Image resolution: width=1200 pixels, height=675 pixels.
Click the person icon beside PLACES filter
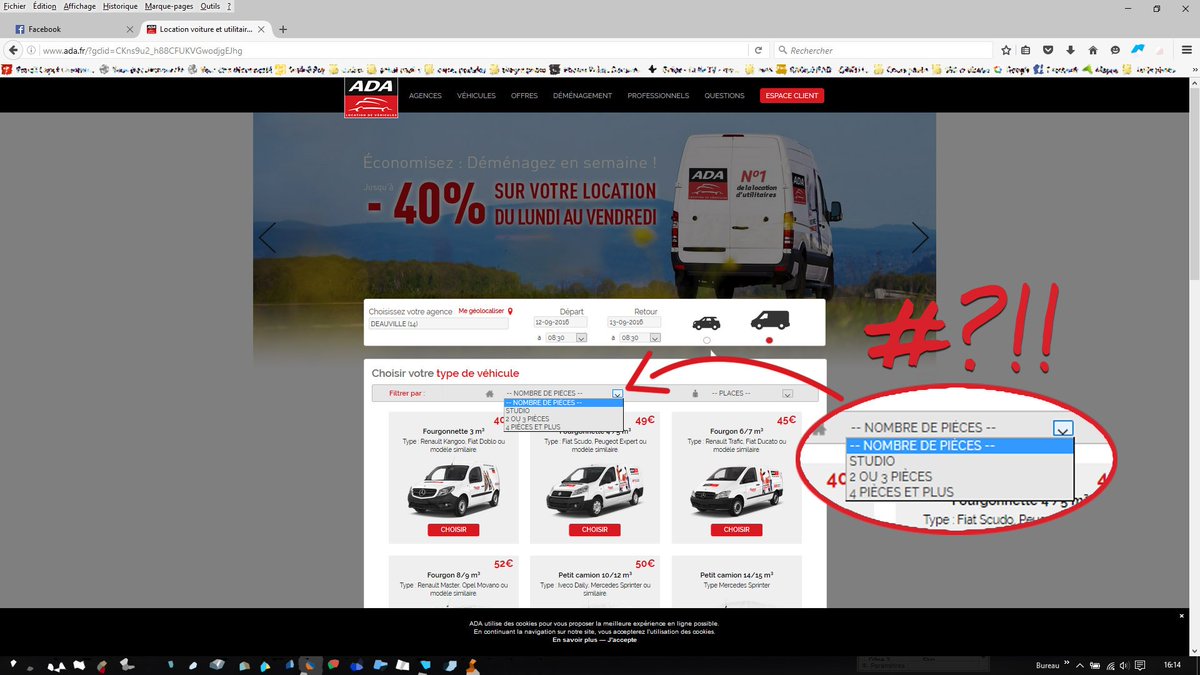[x=696, y=393]
